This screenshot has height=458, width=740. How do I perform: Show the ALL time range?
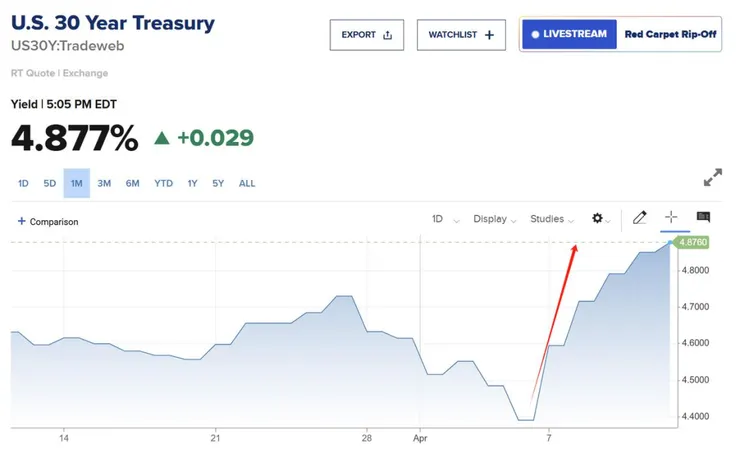247,183
